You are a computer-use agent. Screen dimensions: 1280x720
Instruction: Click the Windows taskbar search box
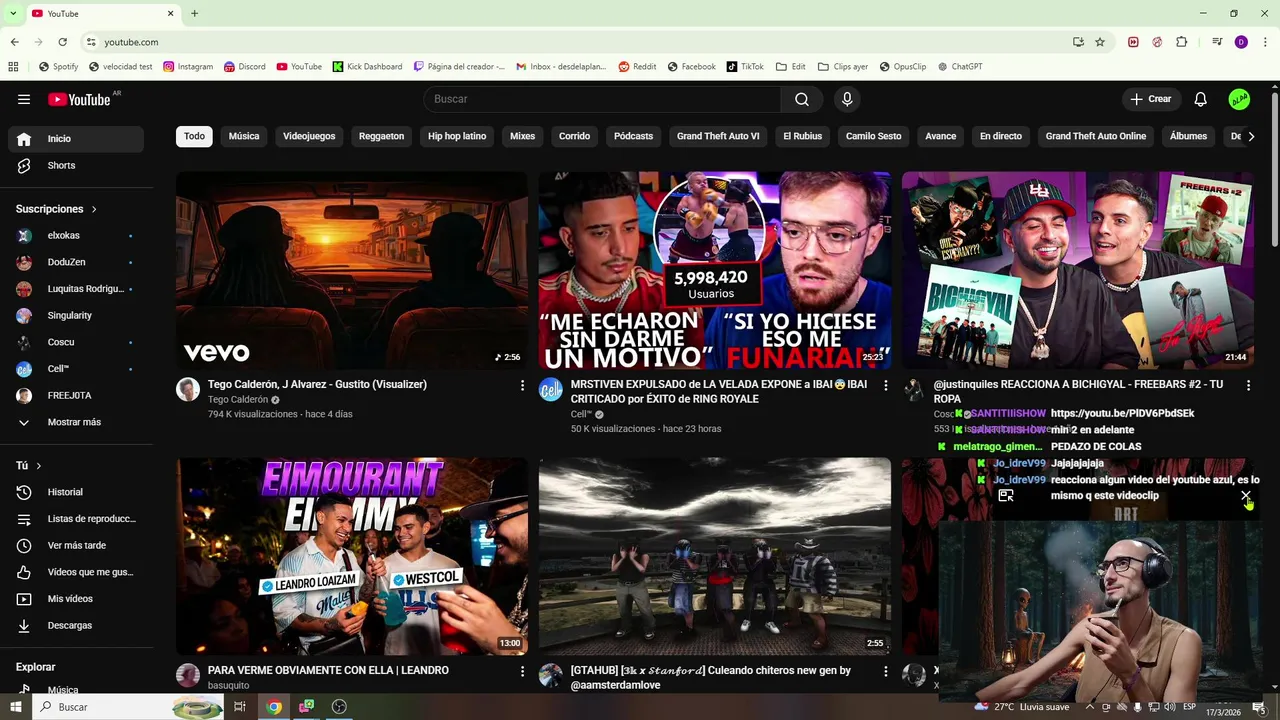128,707
